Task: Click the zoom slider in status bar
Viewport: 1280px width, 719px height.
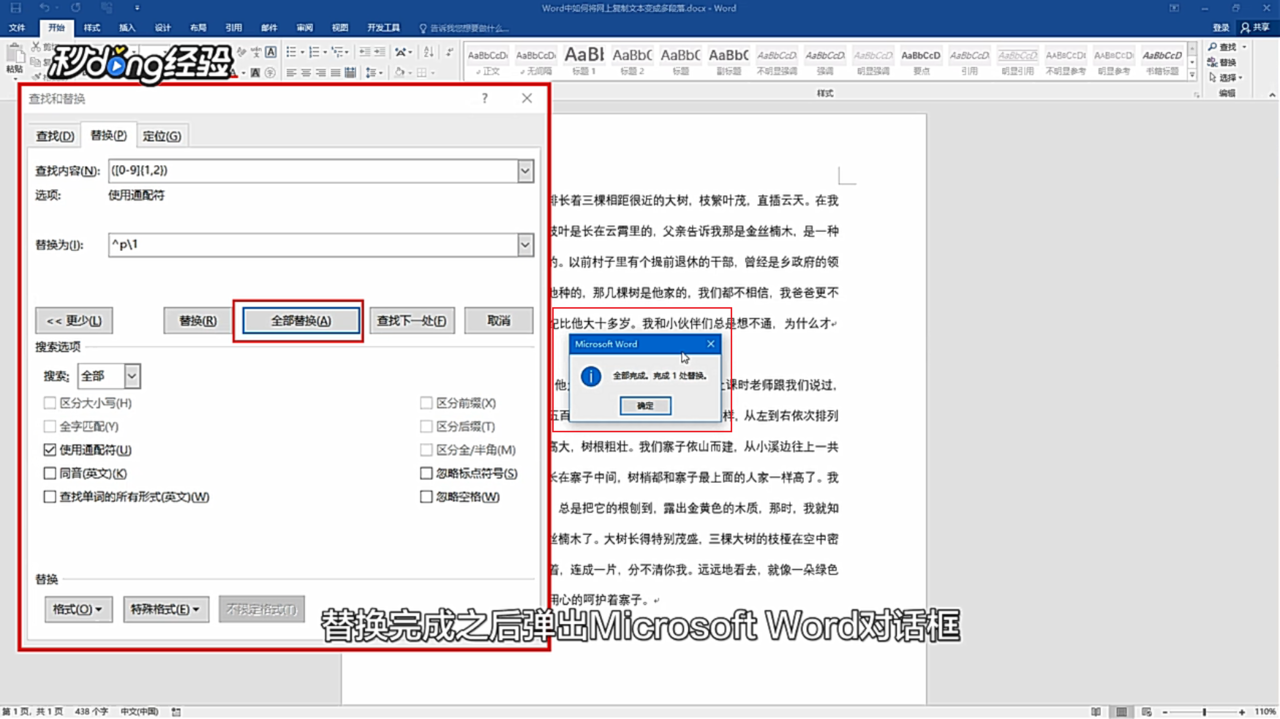Action: tap(1204, 712)
